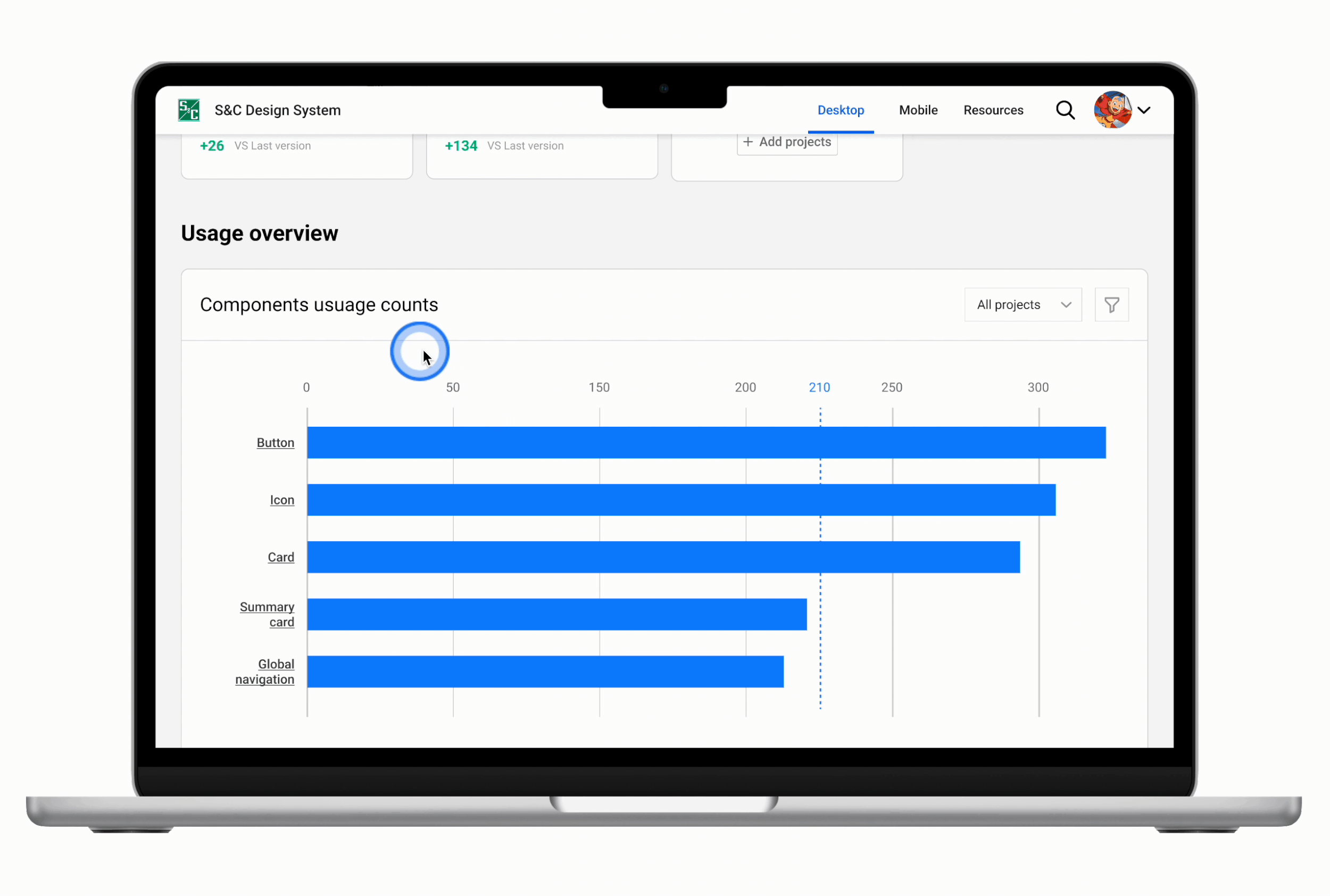Click the Add projects button

[x=787, y=142]
